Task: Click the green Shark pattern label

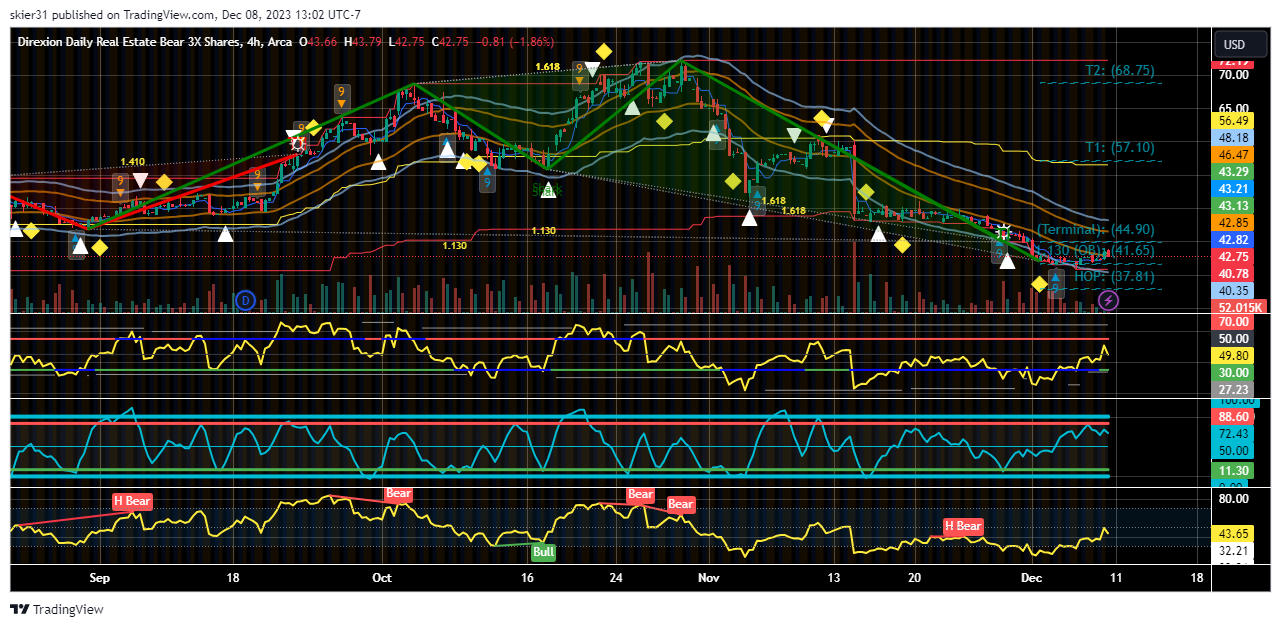Action: (x=546, y=188)
